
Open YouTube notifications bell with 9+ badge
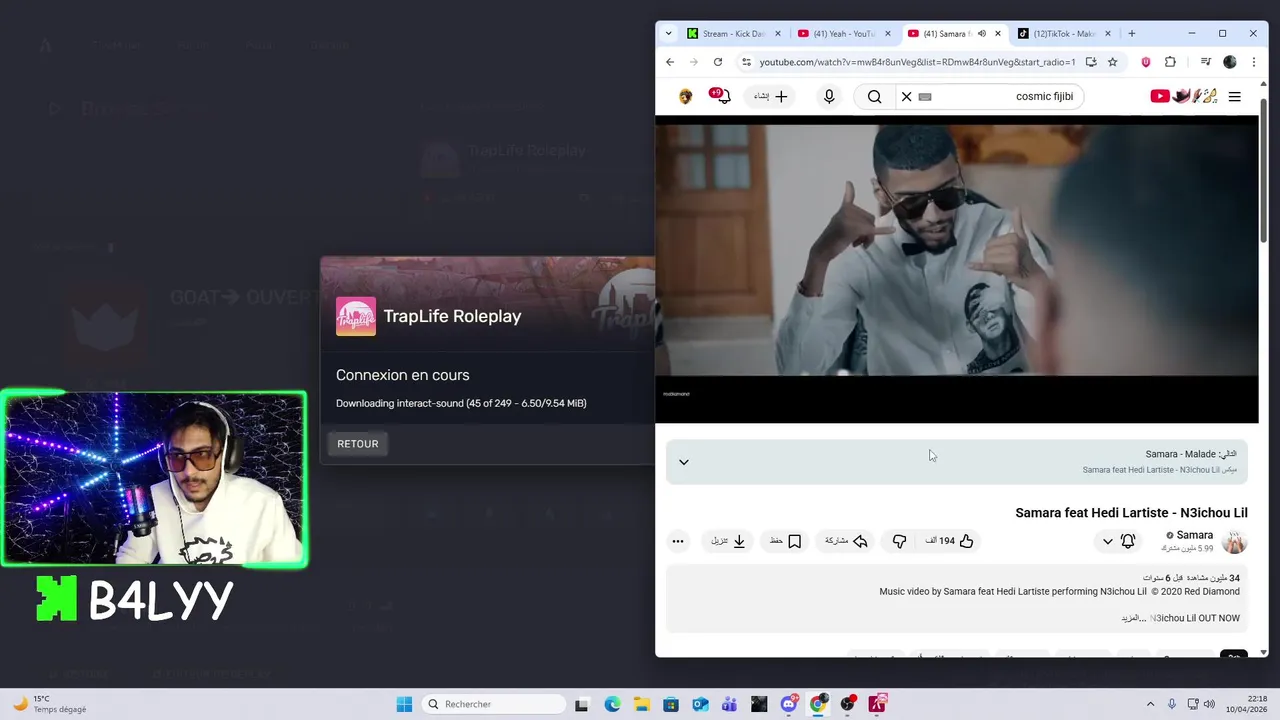tap(721, 96)
